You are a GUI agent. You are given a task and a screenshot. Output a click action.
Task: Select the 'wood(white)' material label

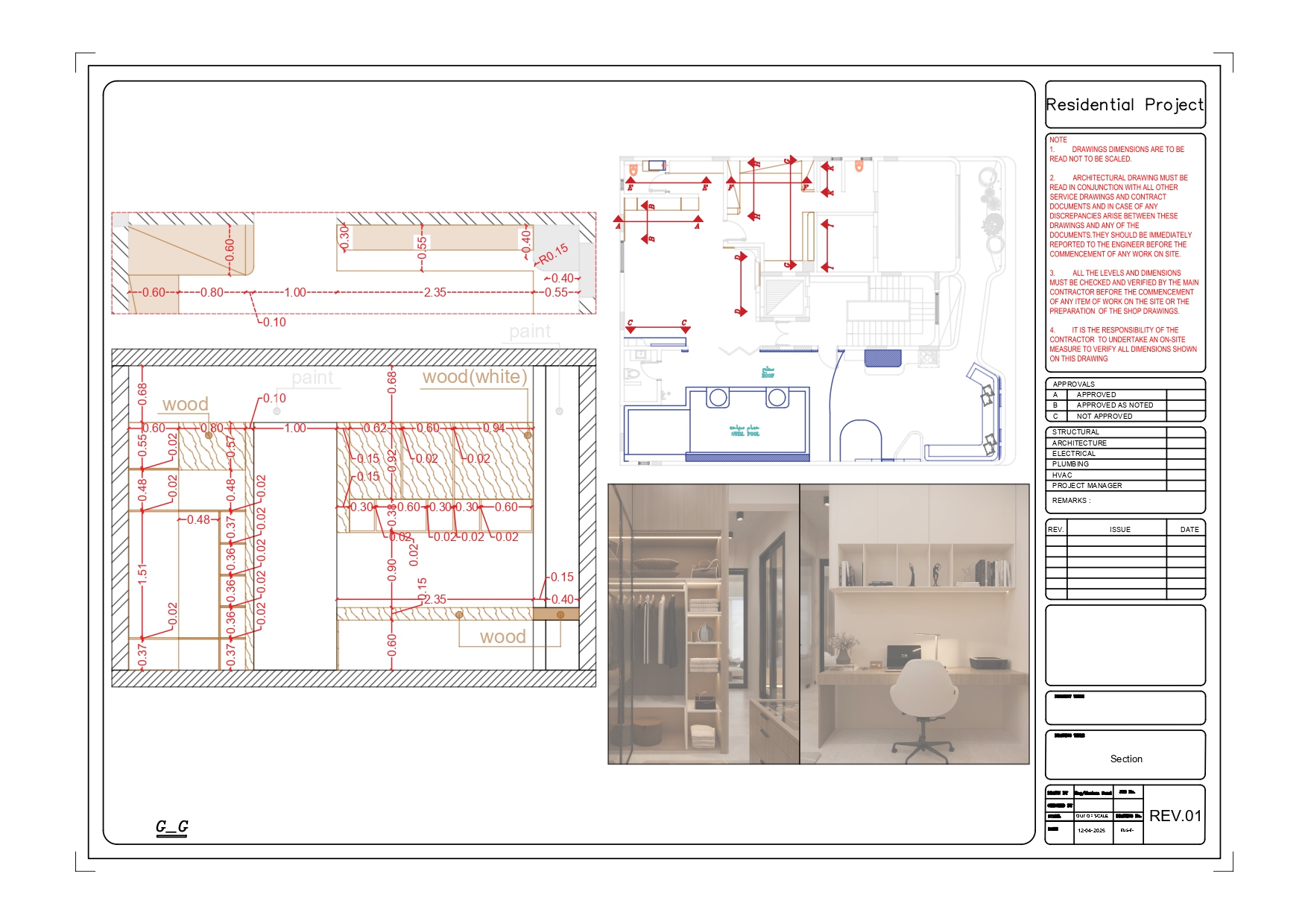475,377
